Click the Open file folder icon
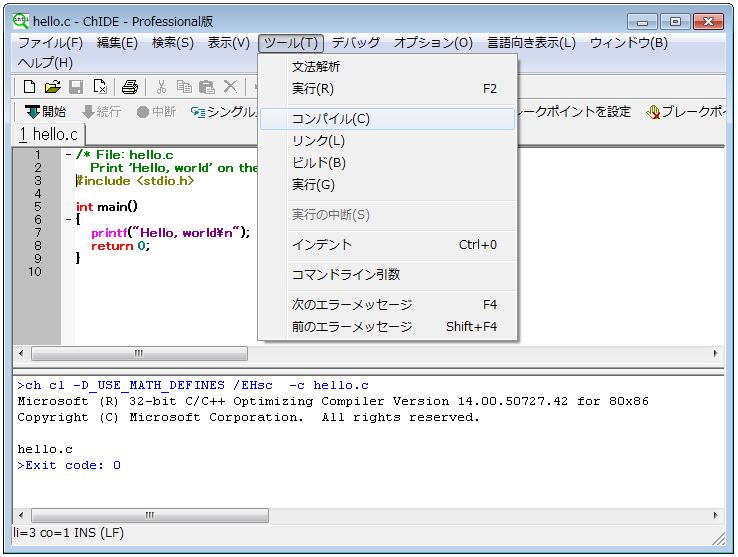The width and height of the screenshot is (738, 557). (53, 87)
